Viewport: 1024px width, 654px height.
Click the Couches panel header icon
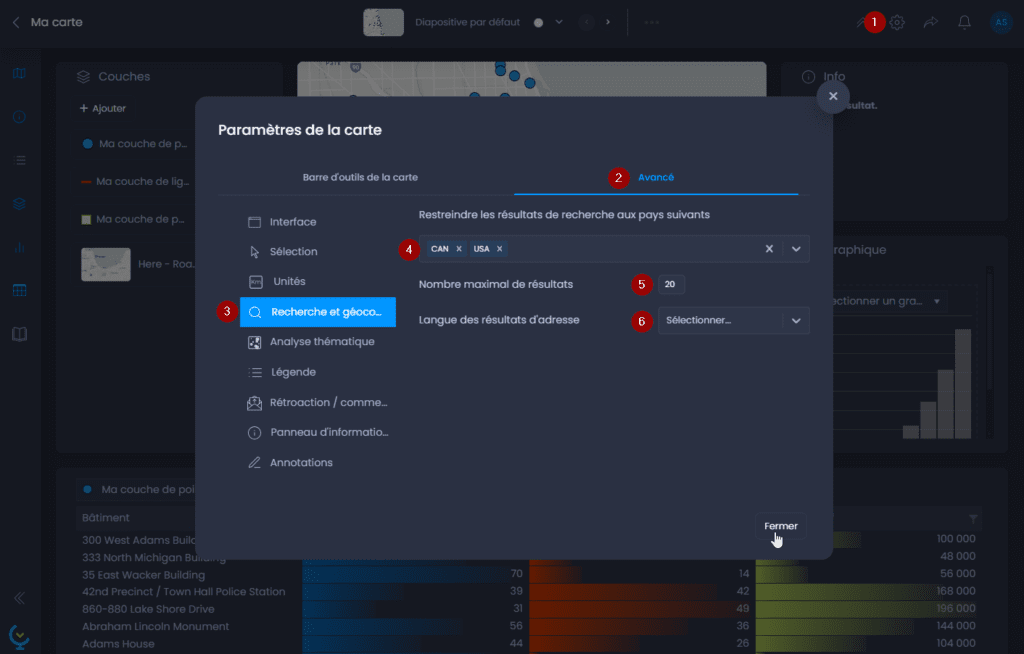(84, 77)
